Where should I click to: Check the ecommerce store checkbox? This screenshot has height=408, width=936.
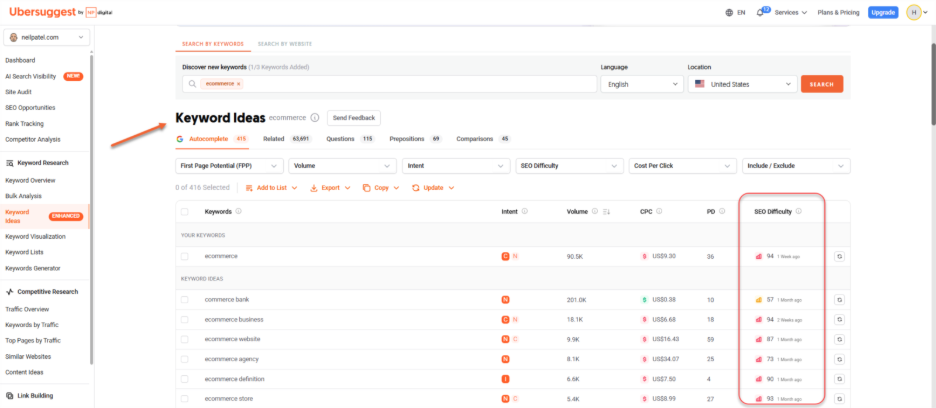pyautogui.click(x=184, y=398)
